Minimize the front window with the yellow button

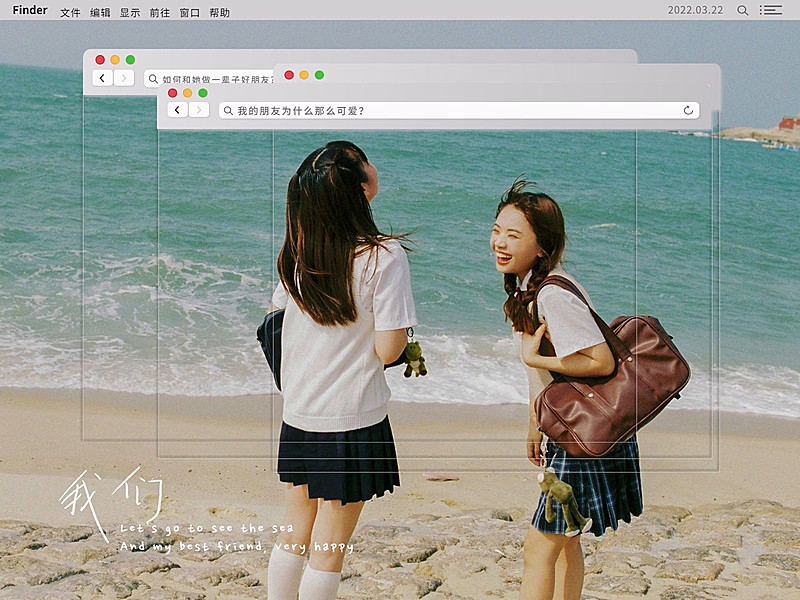point(186,92)
